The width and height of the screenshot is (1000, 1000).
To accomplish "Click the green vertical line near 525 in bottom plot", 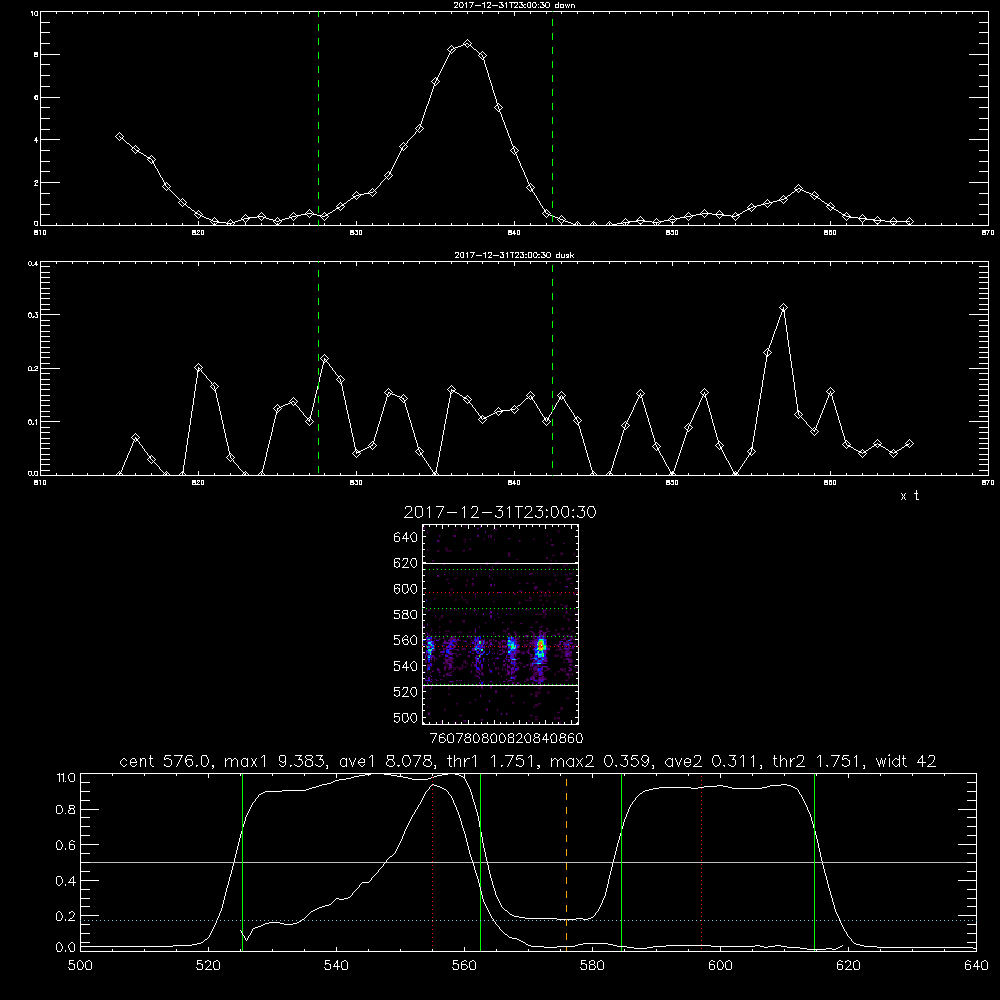I will [242, 861].
